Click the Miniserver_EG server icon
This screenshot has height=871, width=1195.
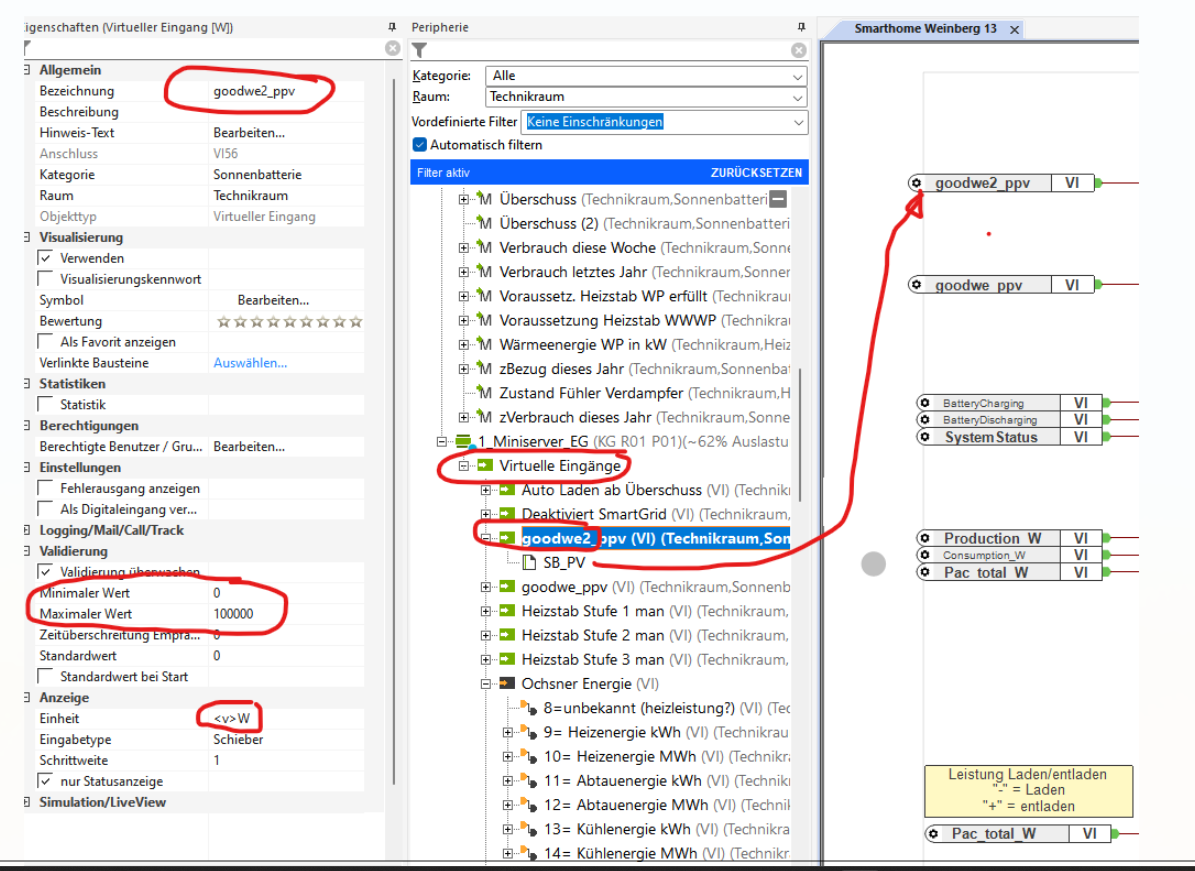[x=463, y=441]
